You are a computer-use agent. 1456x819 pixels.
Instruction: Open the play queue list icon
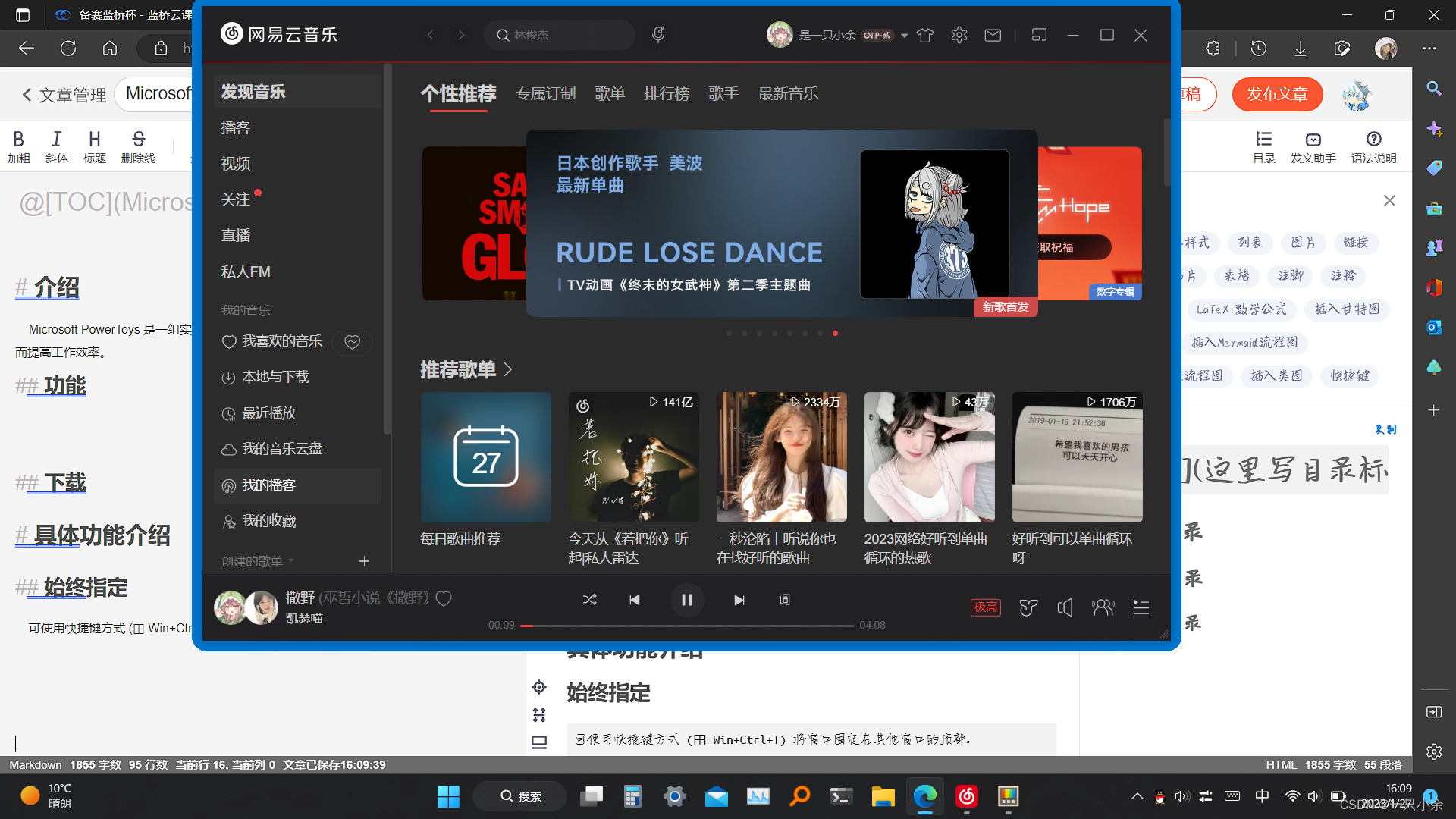click(1141, 607)
